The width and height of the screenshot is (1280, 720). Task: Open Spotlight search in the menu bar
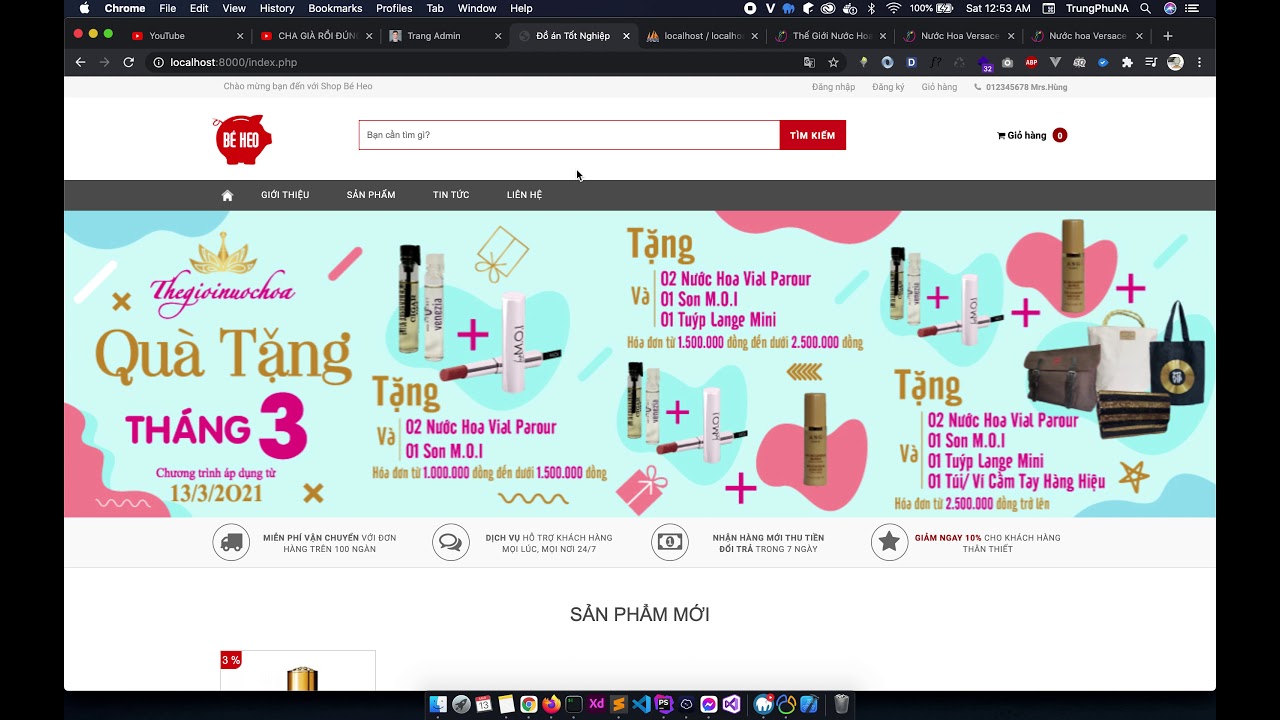1145,8
